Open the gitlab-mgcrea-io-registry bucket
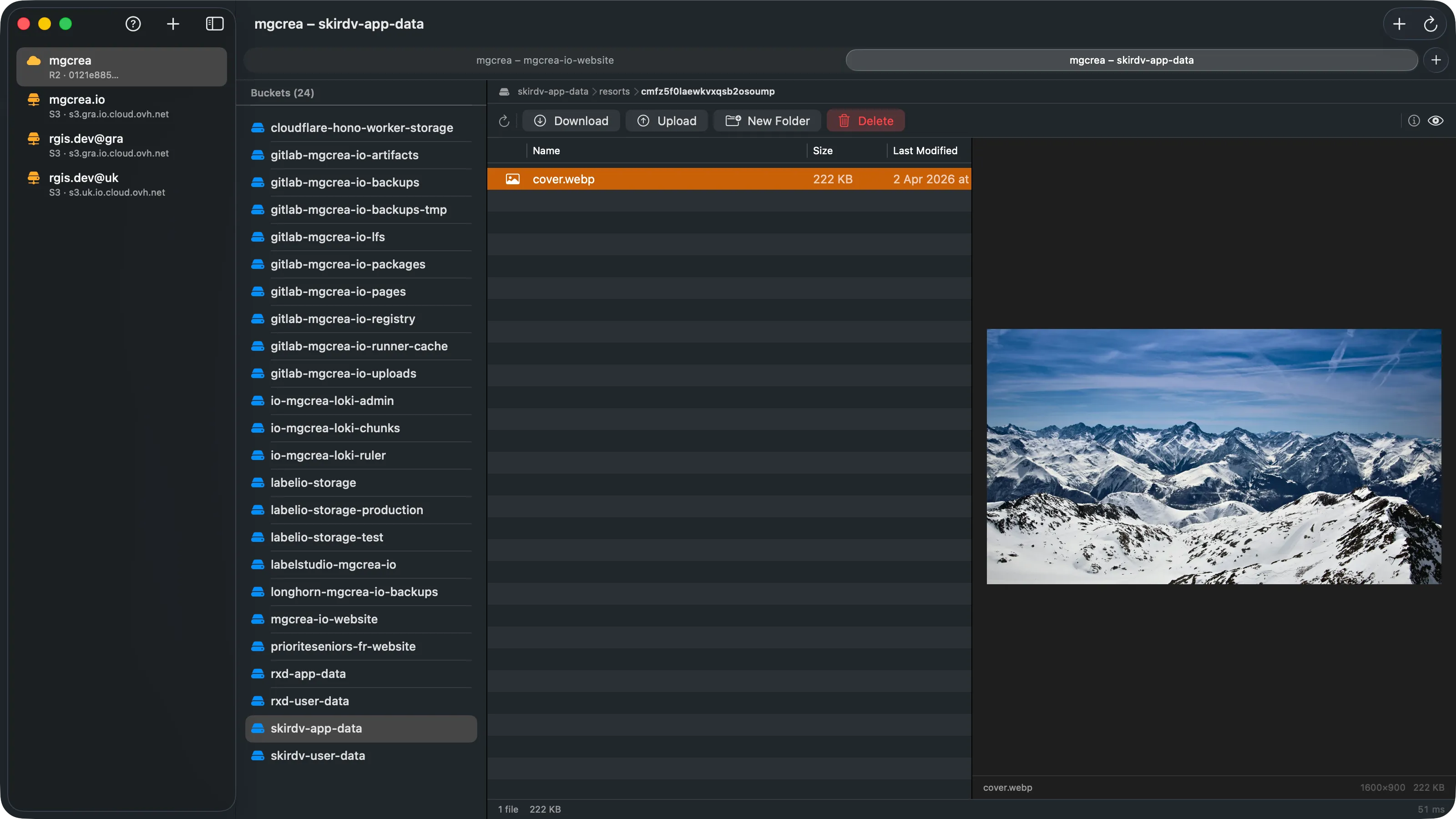 [x=342, y=319]
